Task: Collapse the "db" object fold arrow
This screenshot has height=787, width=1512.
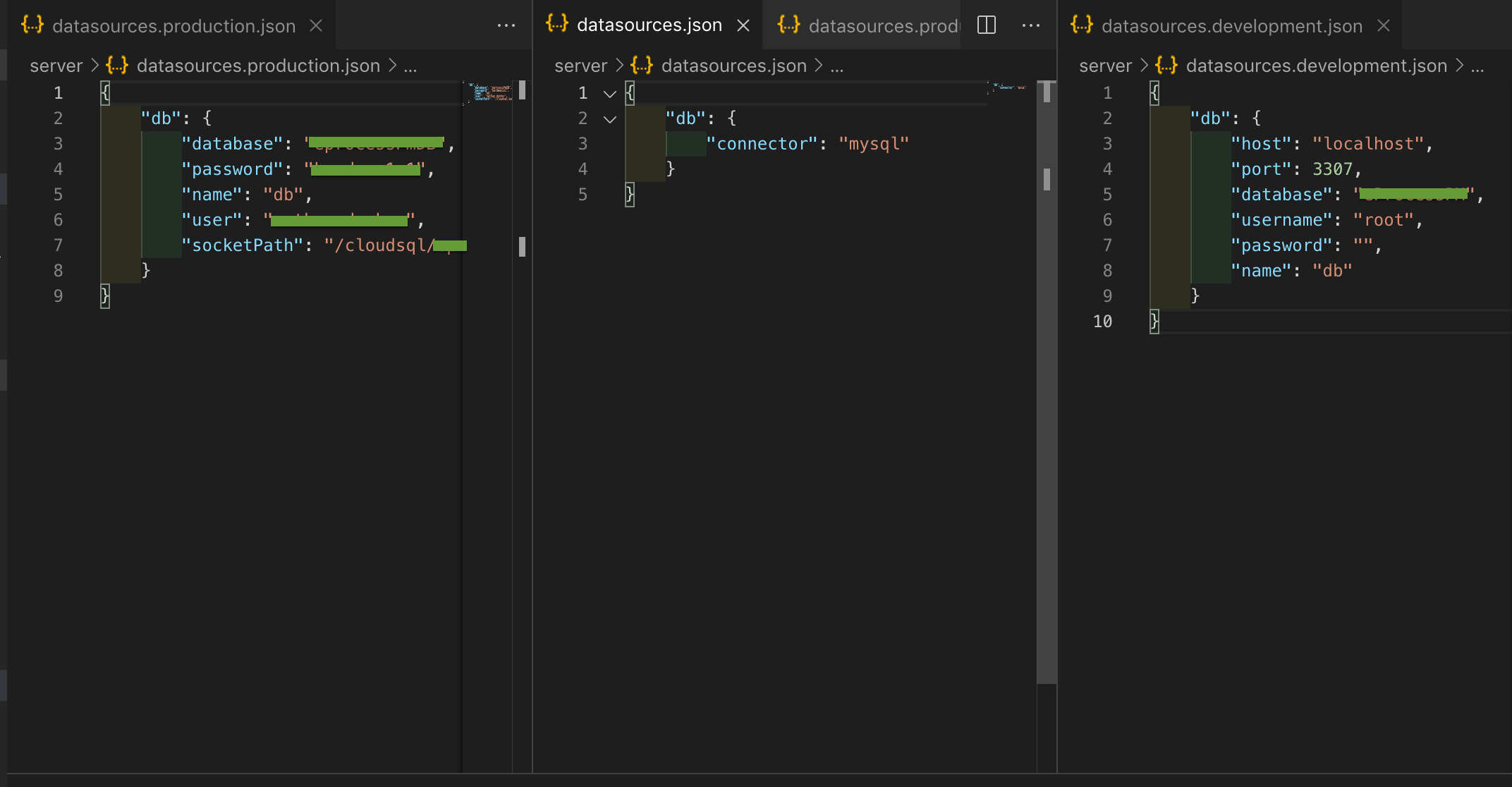Action: point(610,118)
